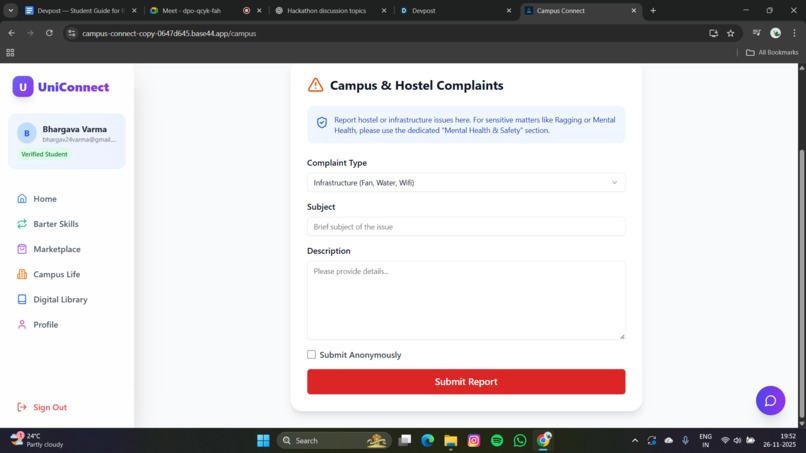Open a new browser tab
Screen dimensions: 806x453
pos(653,10)
